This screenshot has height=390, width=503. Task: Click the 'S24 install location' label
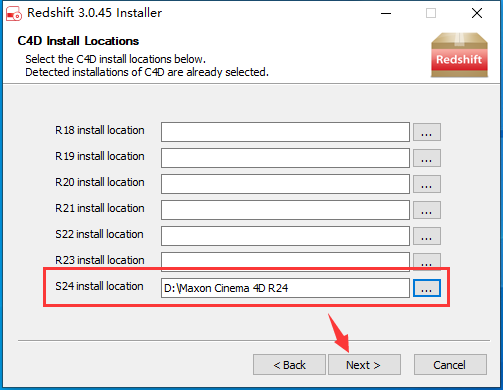(x=99, y=286)
